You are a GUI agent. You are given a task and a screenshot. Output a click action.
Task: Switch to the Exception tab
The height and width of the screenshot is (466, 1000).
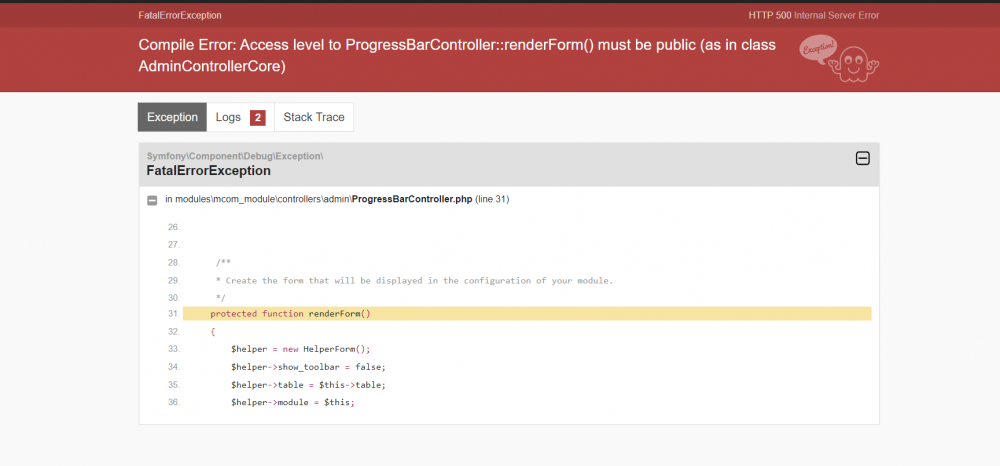[172, 117]
